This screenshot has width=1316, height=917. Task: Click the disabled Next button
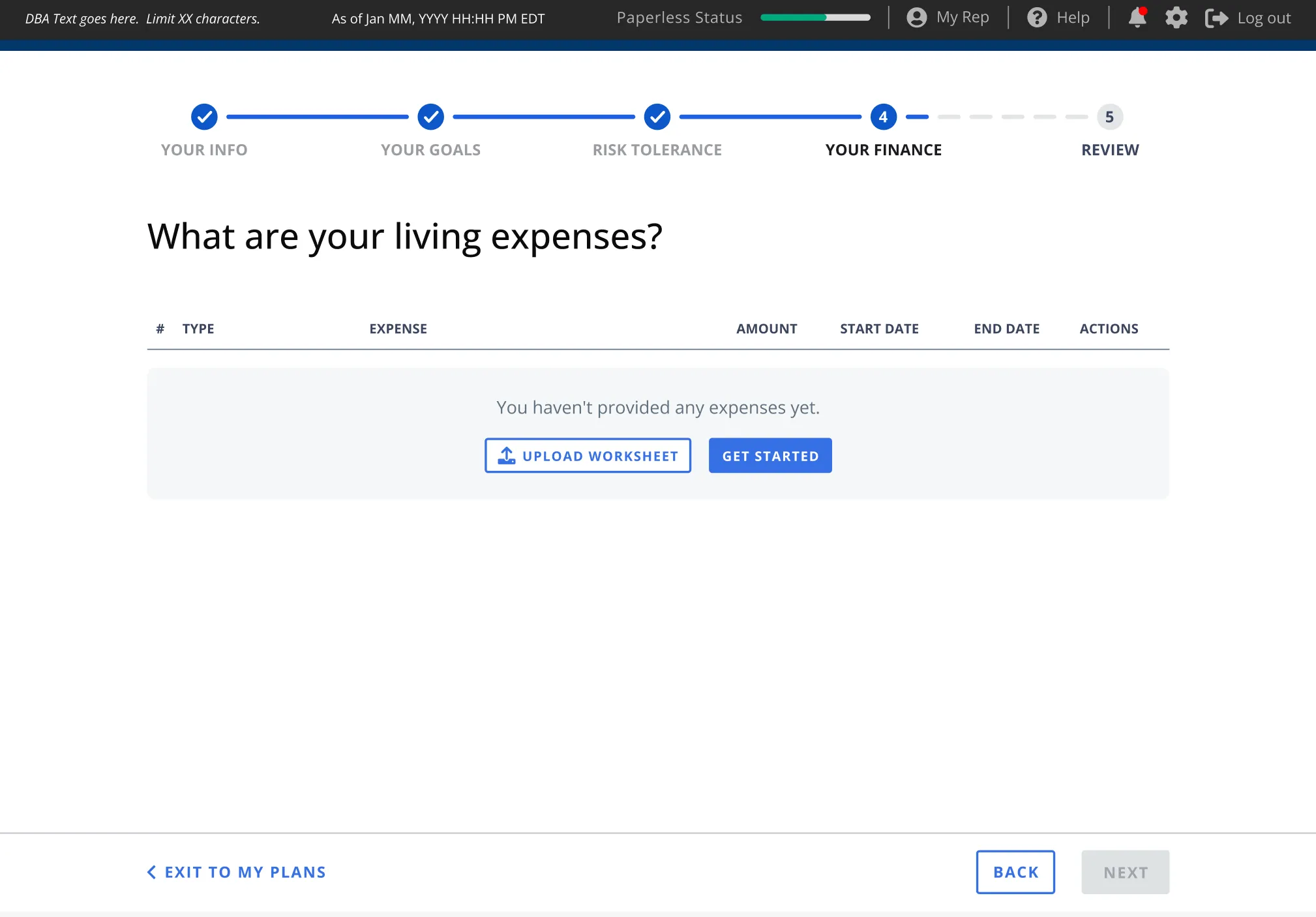tap(1126, 872)
